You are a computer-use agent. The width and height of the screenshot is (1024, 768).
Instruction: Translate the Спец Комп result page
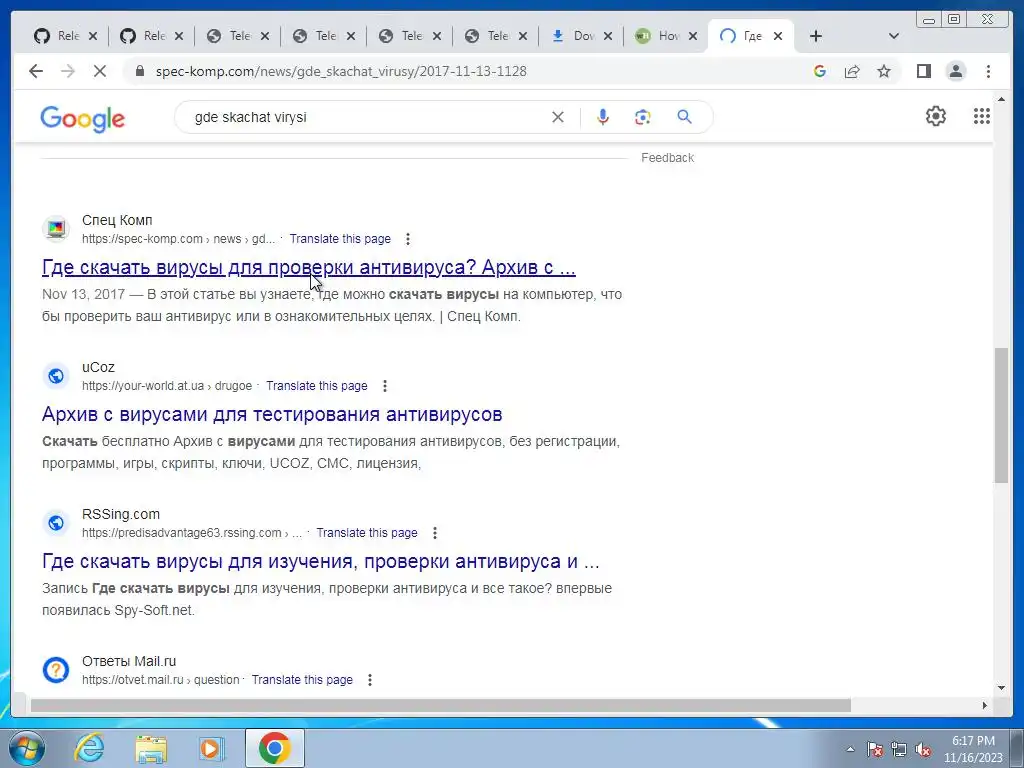tap(340, 239)
